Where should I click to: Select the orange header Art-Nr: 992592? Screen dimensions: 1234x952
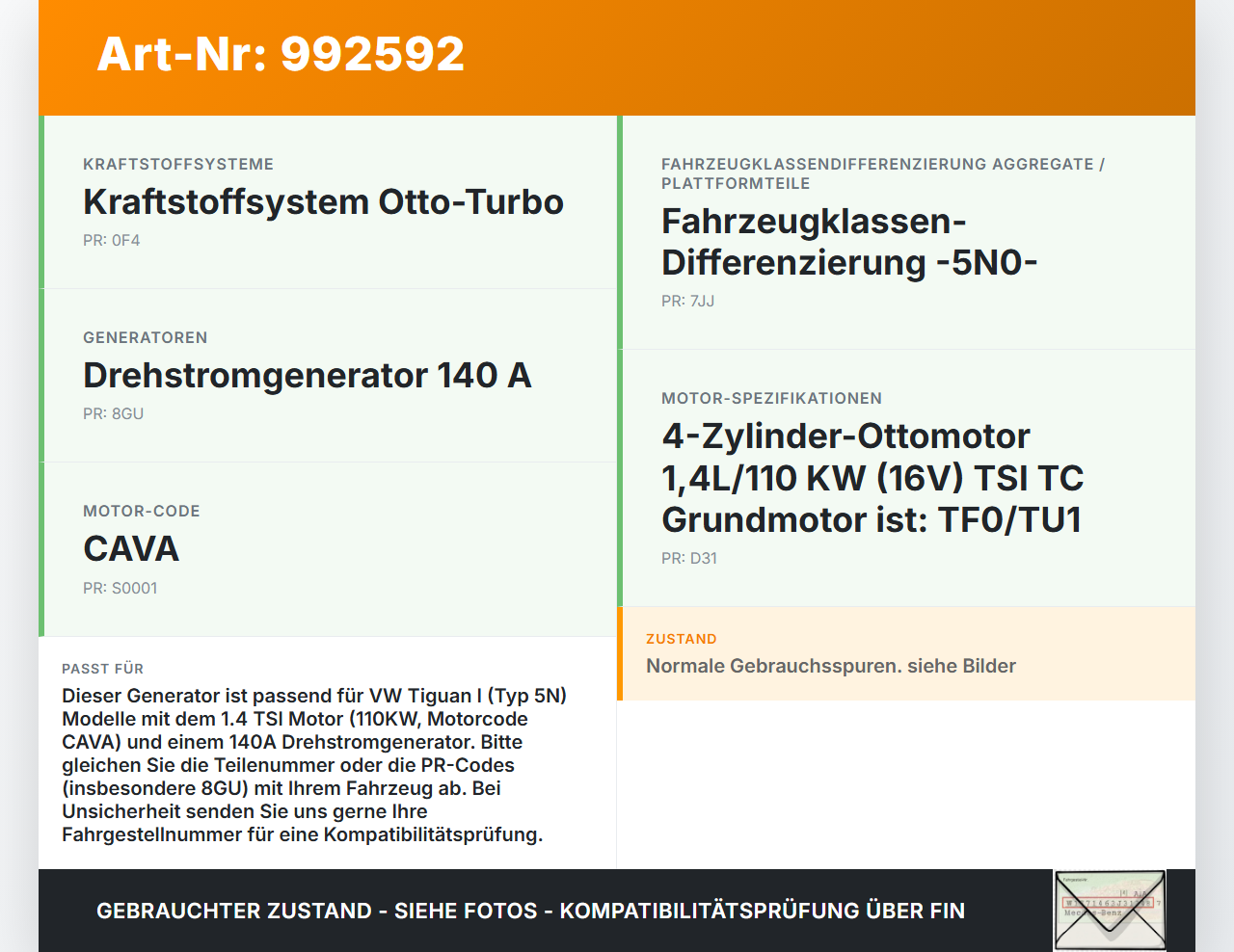[281, 54]
